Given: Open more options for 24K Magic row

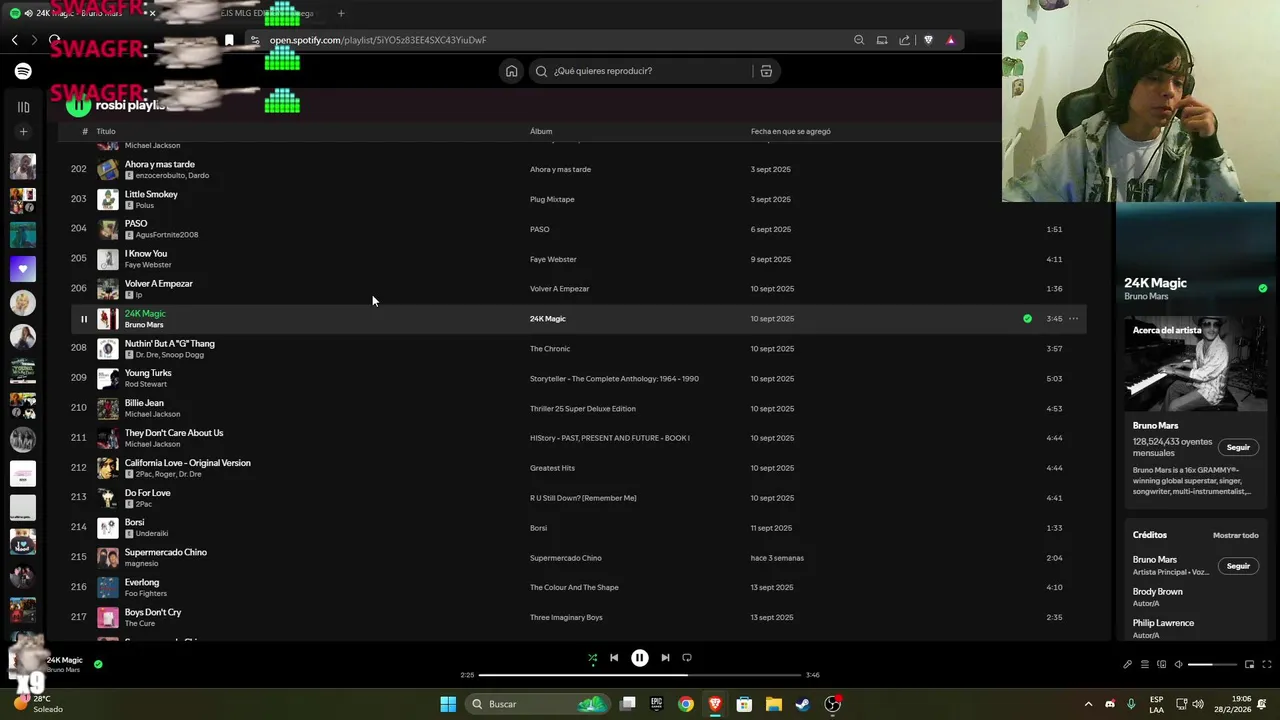Looking at the screenshot, I should 1073,319.
